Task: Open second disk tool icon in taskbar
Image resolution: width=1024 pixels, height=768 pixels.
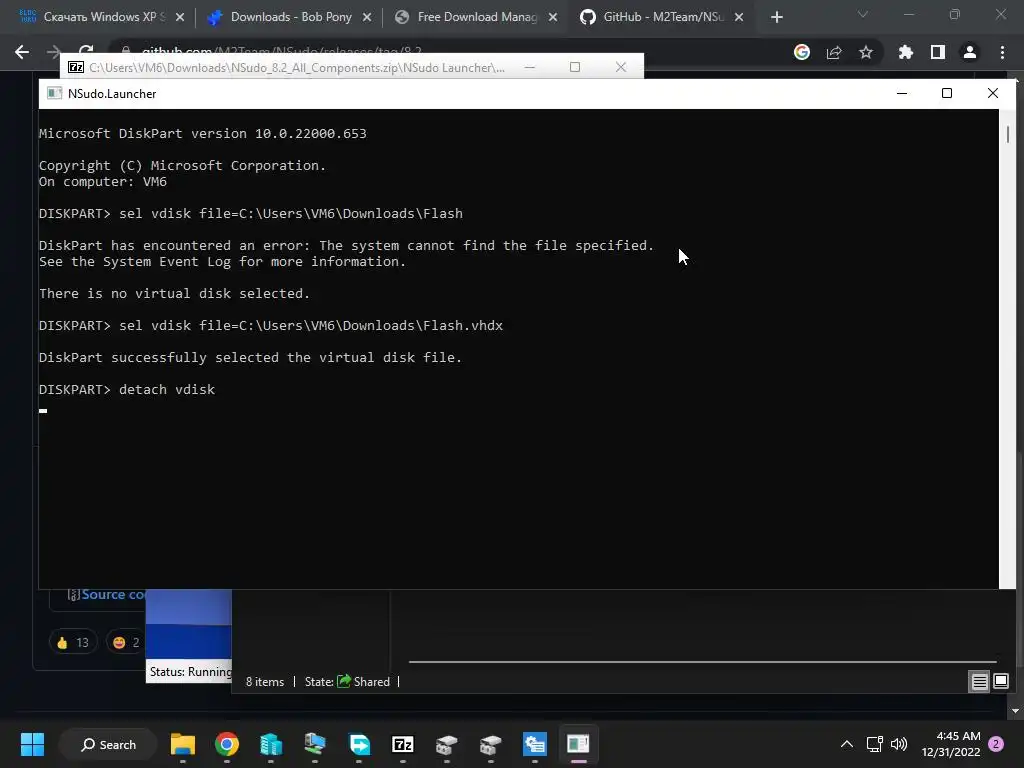Action: click(490, 744)
